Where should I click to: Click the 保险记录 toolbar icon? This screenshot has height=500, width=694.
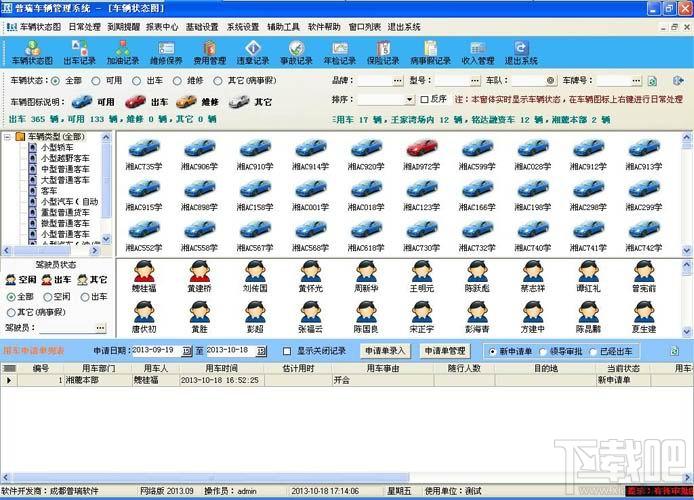click(386, 53)
